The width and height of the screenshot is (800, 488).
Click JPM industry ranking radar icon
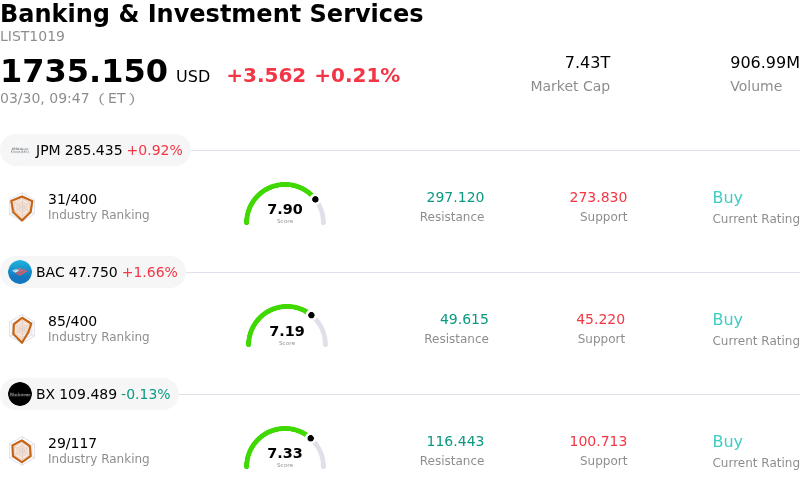point(21,207)
